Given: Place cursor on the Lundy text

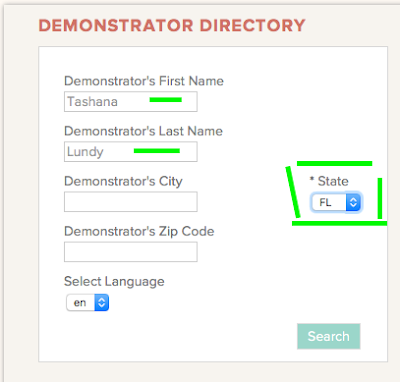Looking at the screenshot, I should tap(85, 152).
